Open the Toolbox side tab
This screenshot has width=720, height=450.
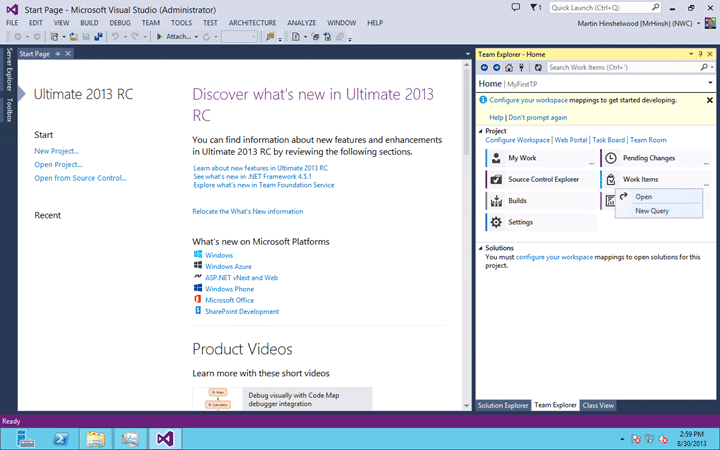[9, 110]
